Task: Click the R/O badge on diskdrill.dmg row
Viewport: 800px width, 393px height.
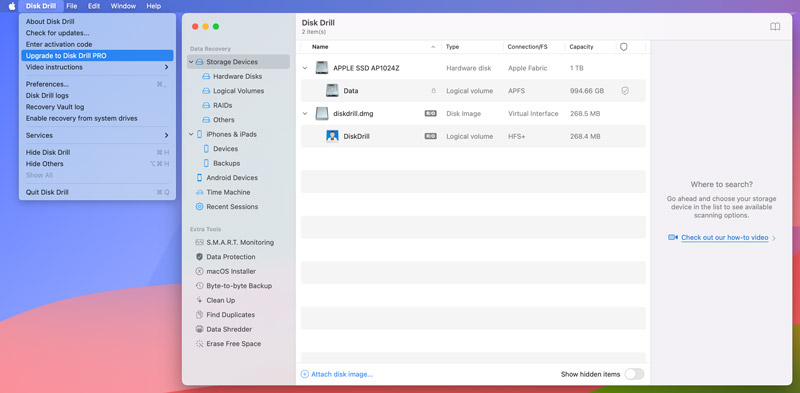Action: pyautogui.click(x=431, y=113)
